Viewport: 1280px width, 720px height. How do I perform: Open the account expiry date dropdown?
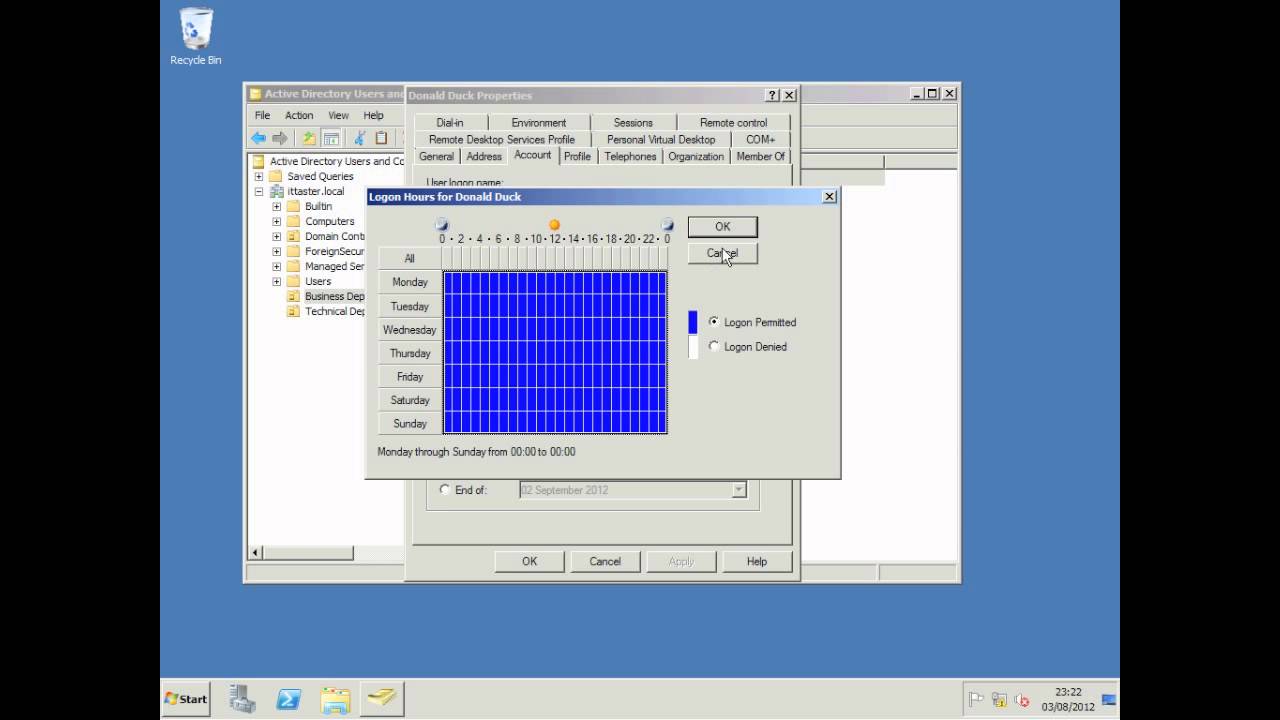[x=739, y=490]
